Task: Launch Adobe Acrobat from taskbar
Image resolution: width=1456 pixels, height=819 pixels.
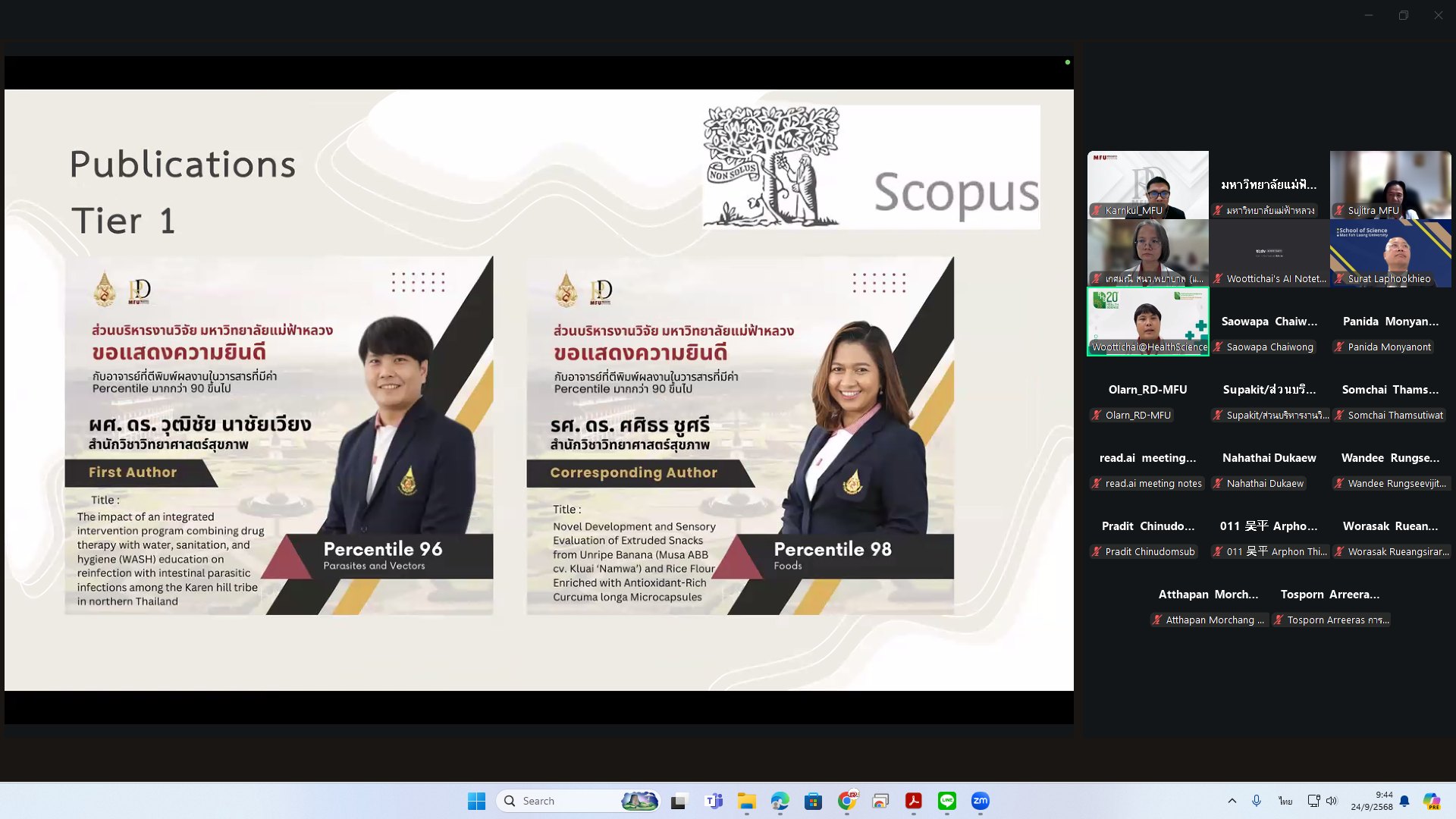Action: point(913,801)
